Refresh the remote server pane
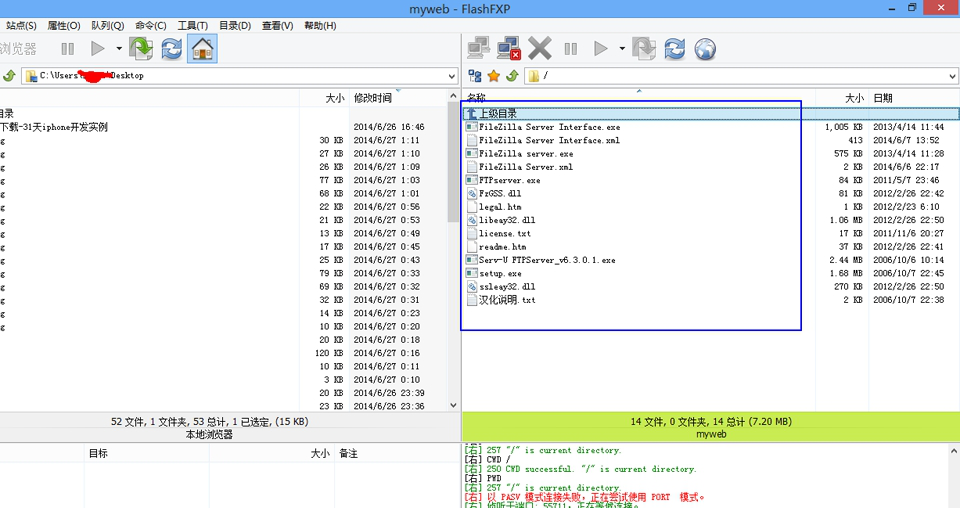The image size is (960, 528). [x=675, y=48]
